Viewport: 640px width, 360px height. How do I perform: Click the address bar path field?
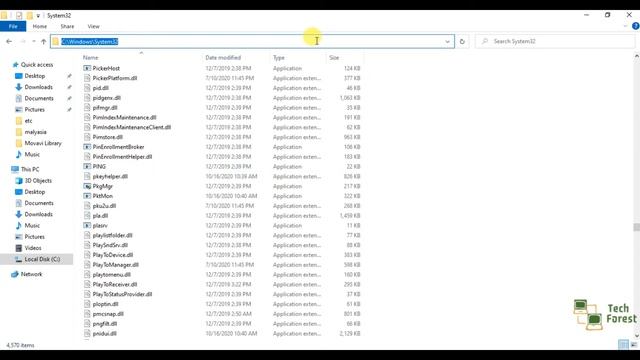[x=252, y=41]
